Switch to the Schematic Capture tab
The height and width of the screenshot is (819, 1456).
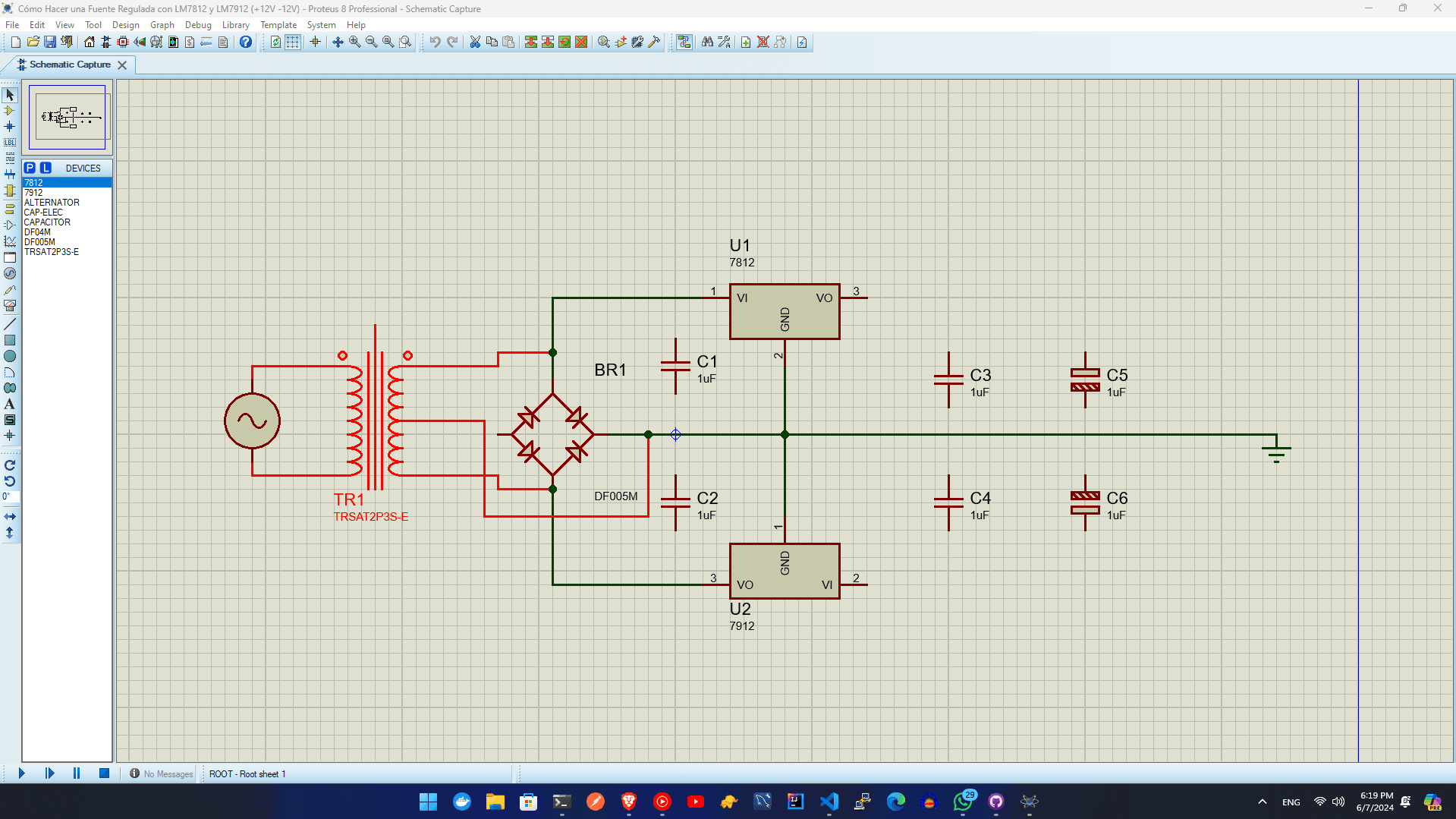(x=68, y=65)
